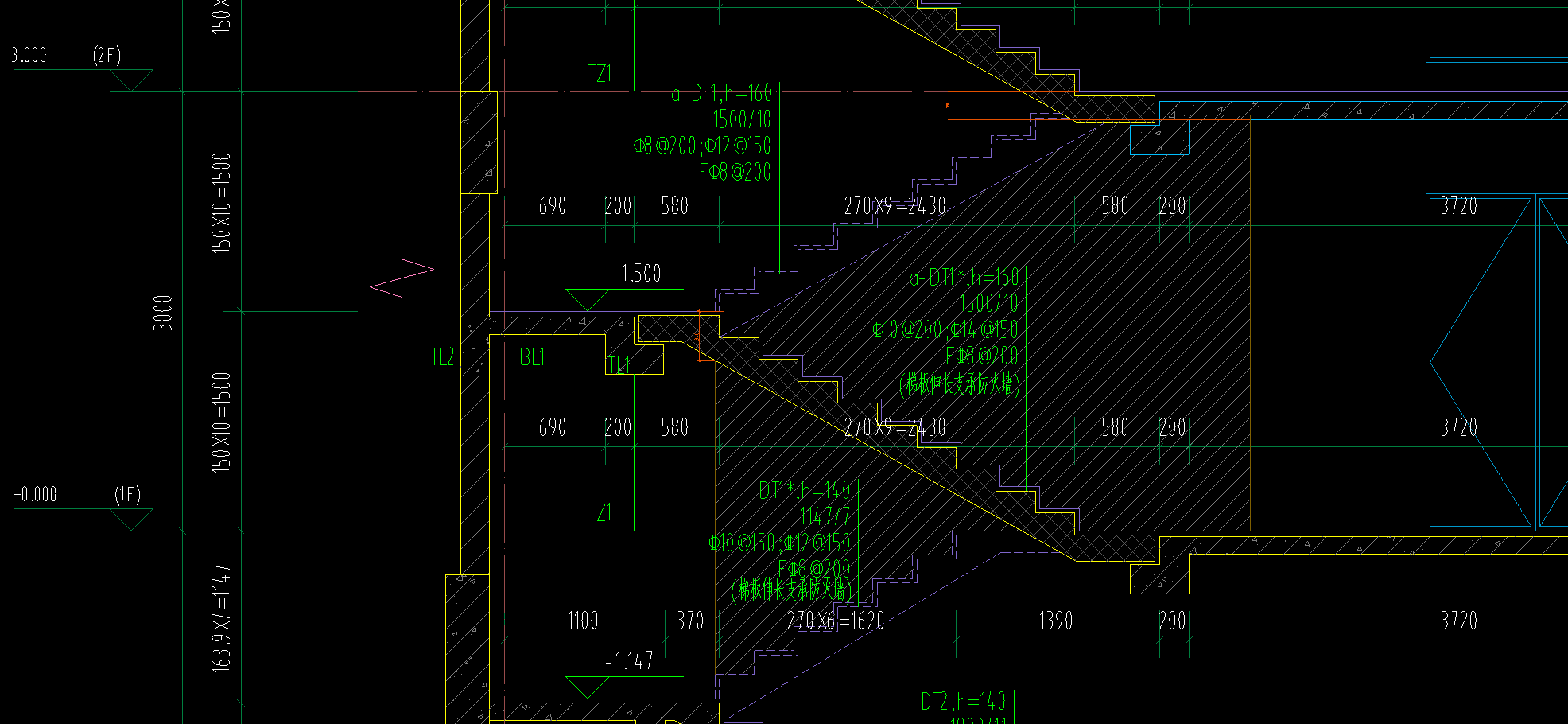Select the vertical 3000 dimension text

point(162,313)
